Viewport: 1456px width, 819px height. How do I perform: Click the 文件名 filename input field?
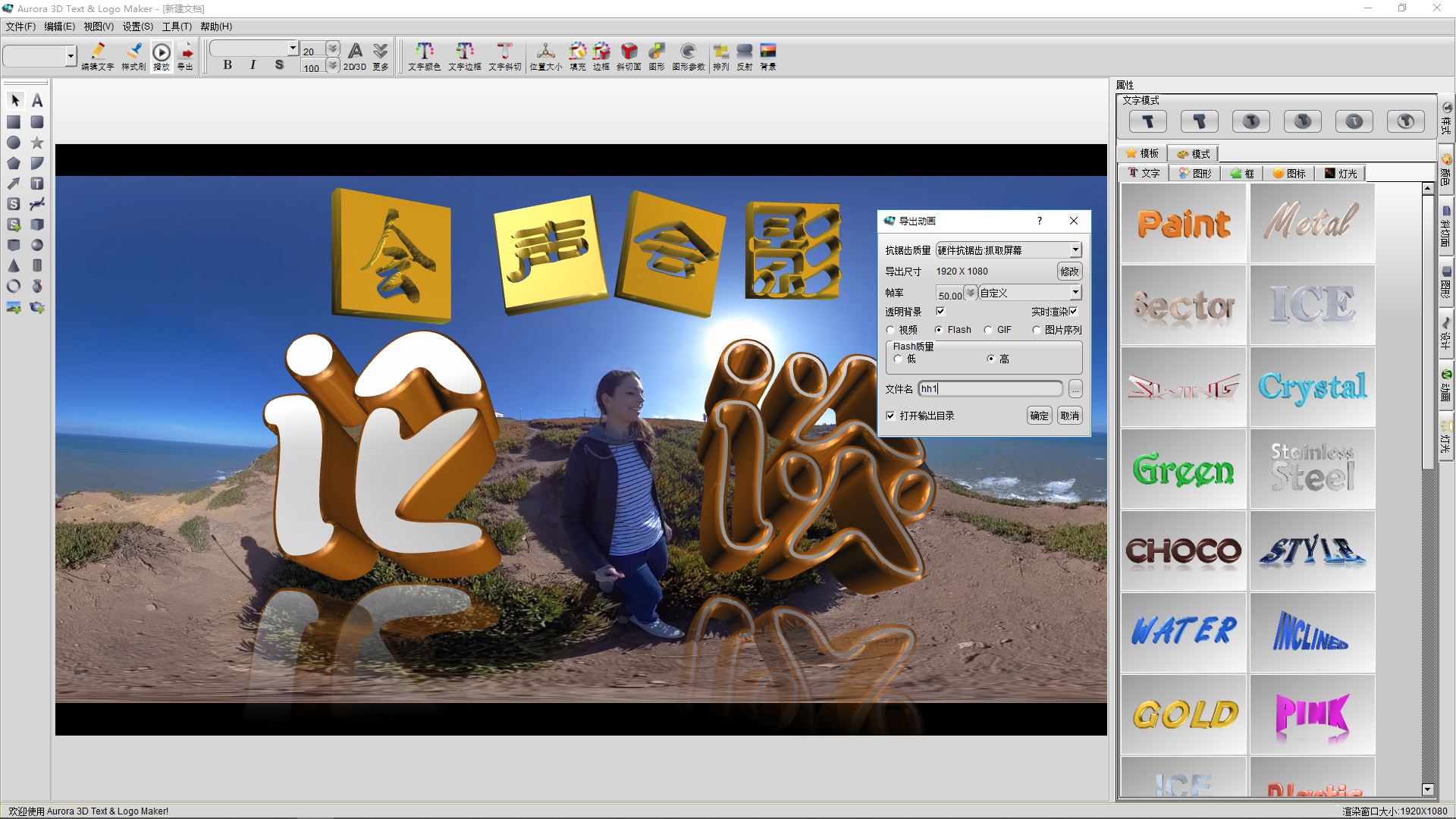[990, 389]
